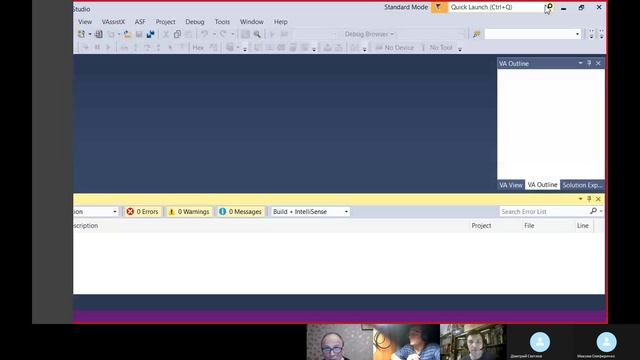Switch to the Solution Exp... tab
640x360 pixels.
(582, 185)
